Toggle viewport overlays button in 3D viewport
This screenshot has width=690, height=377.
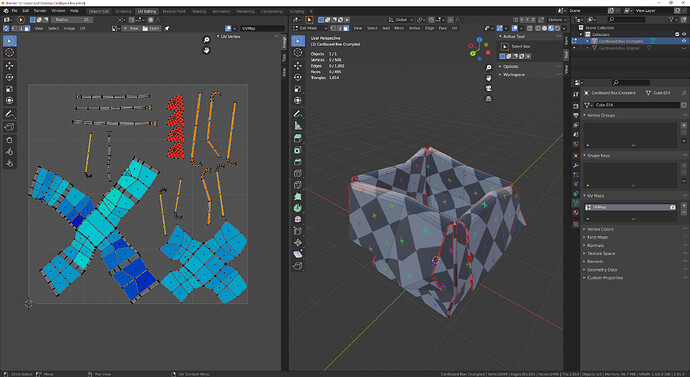pyautogui.click(x=515, y=29)
